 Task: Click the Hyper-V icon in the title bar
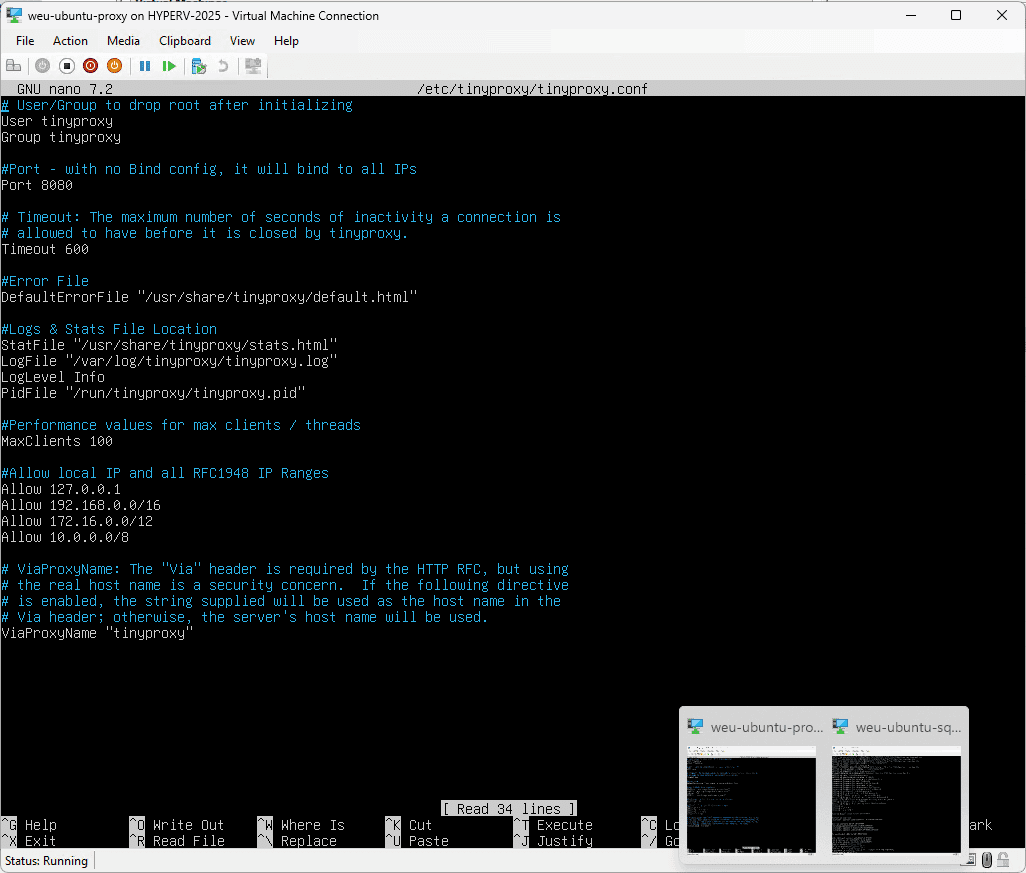[x=13, y=15]
